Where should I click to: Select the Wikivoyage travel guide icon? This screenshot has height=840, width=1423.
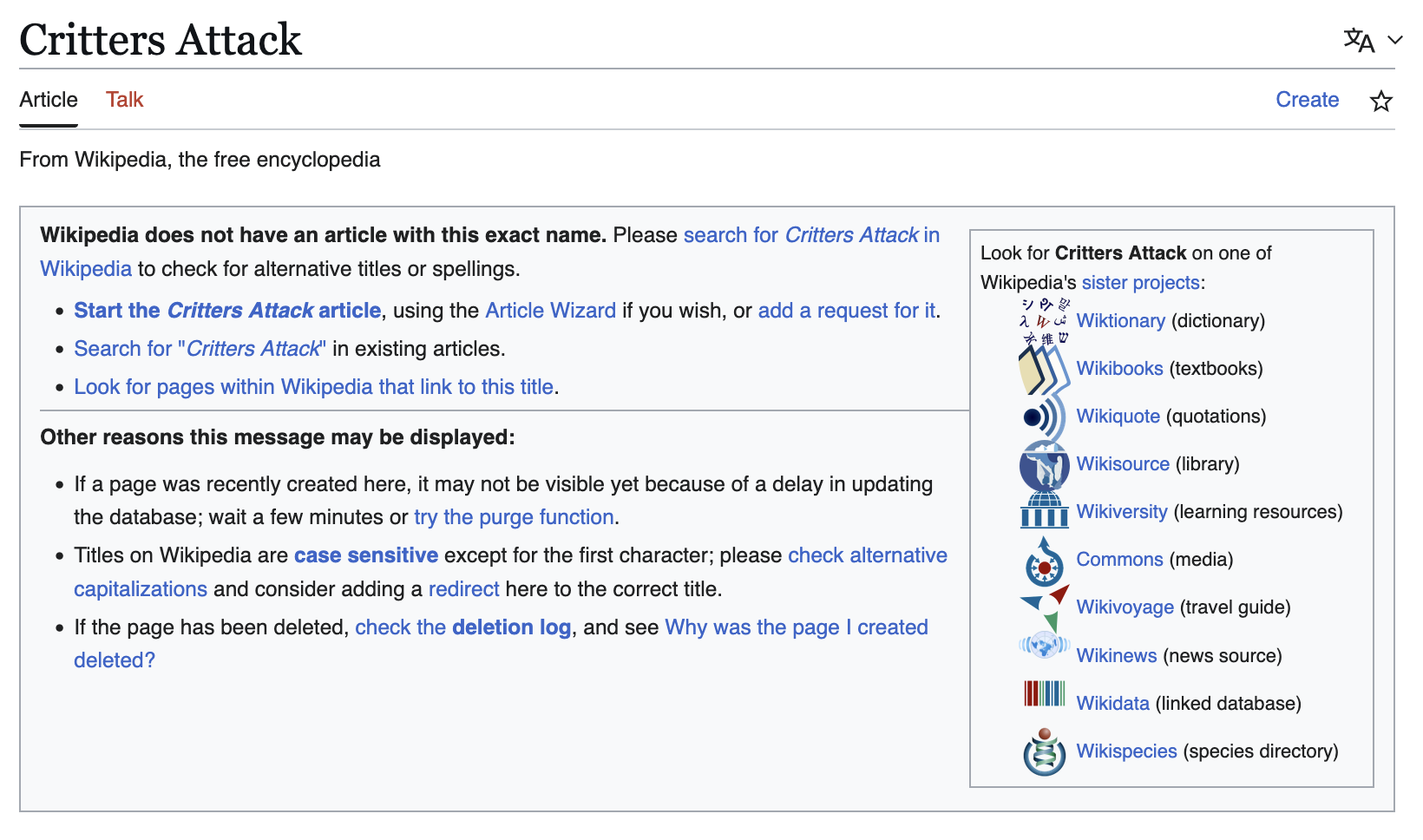(1042, 608)
